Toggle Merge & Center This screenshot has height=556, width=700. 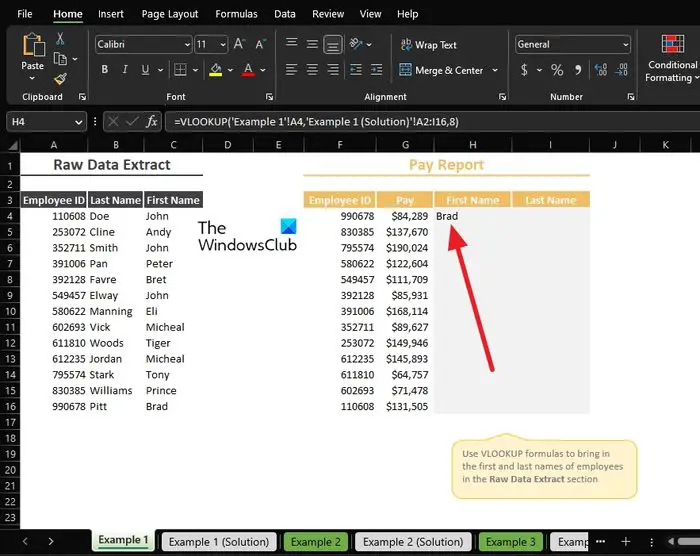(x=441, y=70)
